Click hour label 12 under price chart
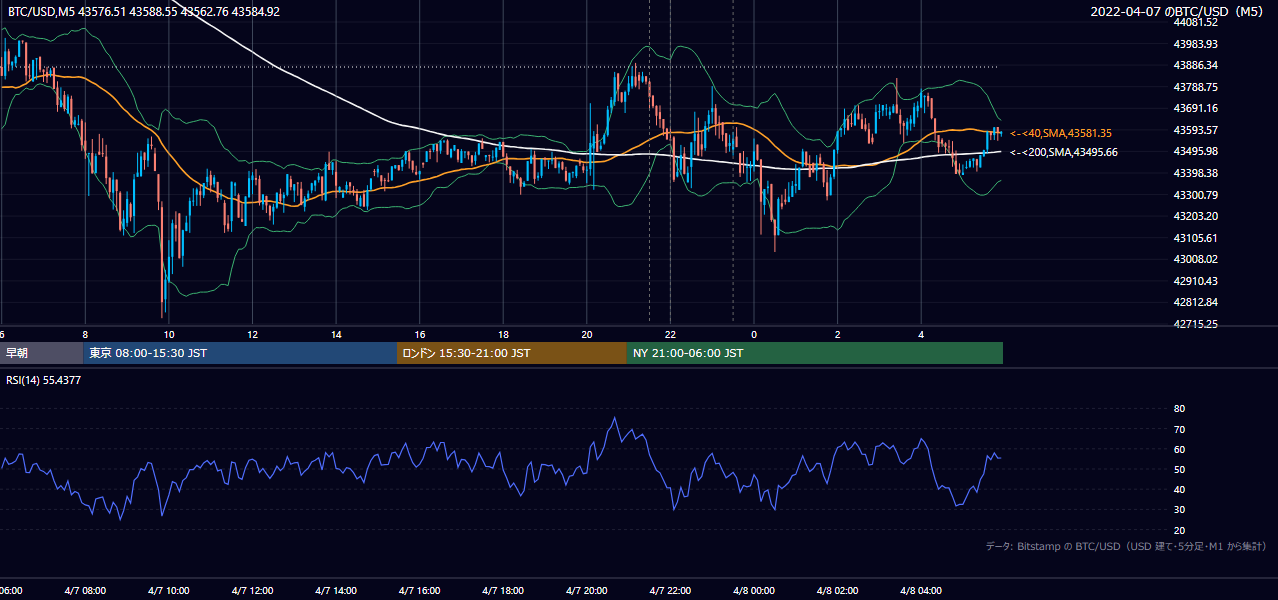This screenshot has width=1278, height=600. tap(253, 335)
